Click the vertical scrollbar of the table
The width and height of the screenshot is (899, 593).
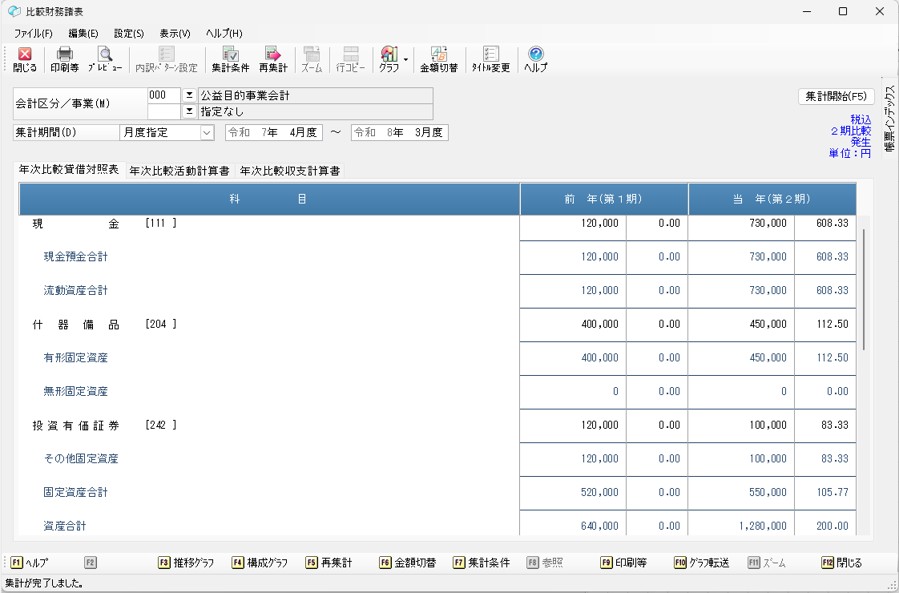pyautogui.click(x=863, y=290)
